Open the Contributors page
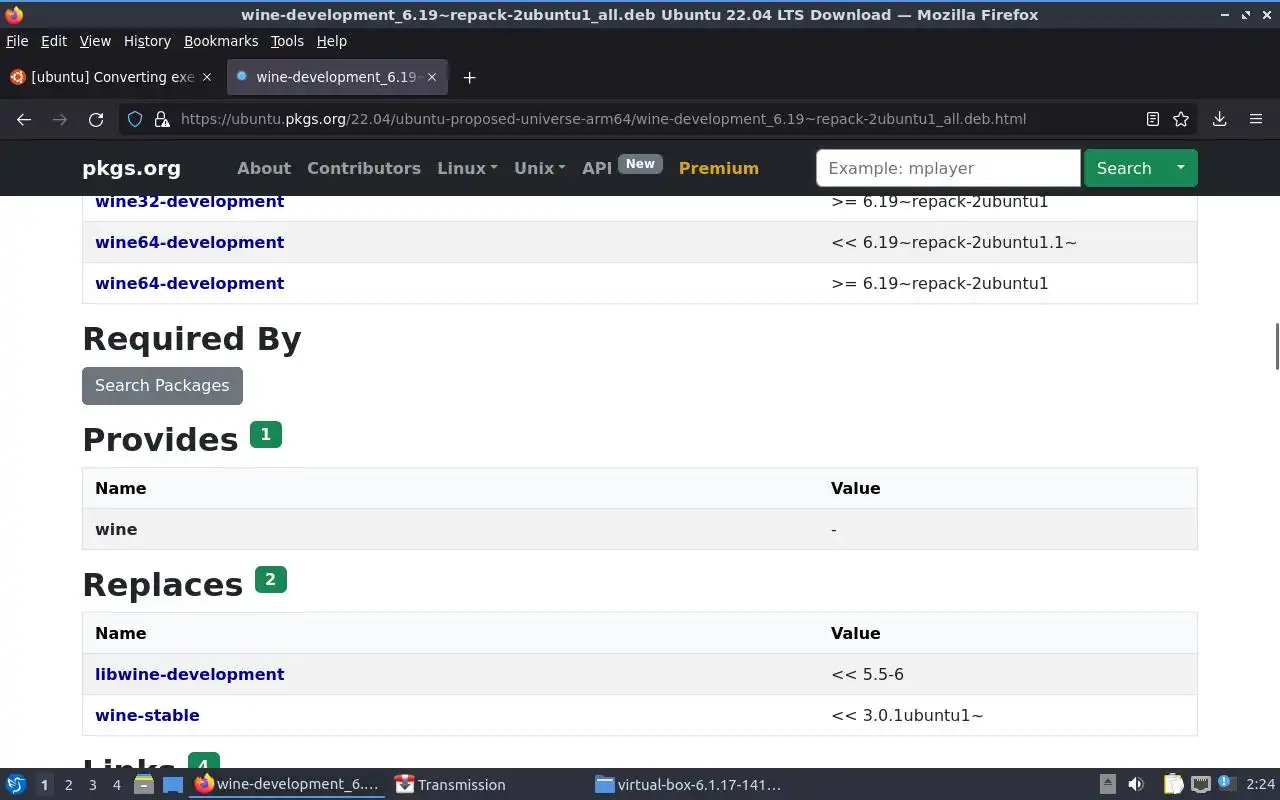Screen dimensions: 1280x800 point(364,168)
